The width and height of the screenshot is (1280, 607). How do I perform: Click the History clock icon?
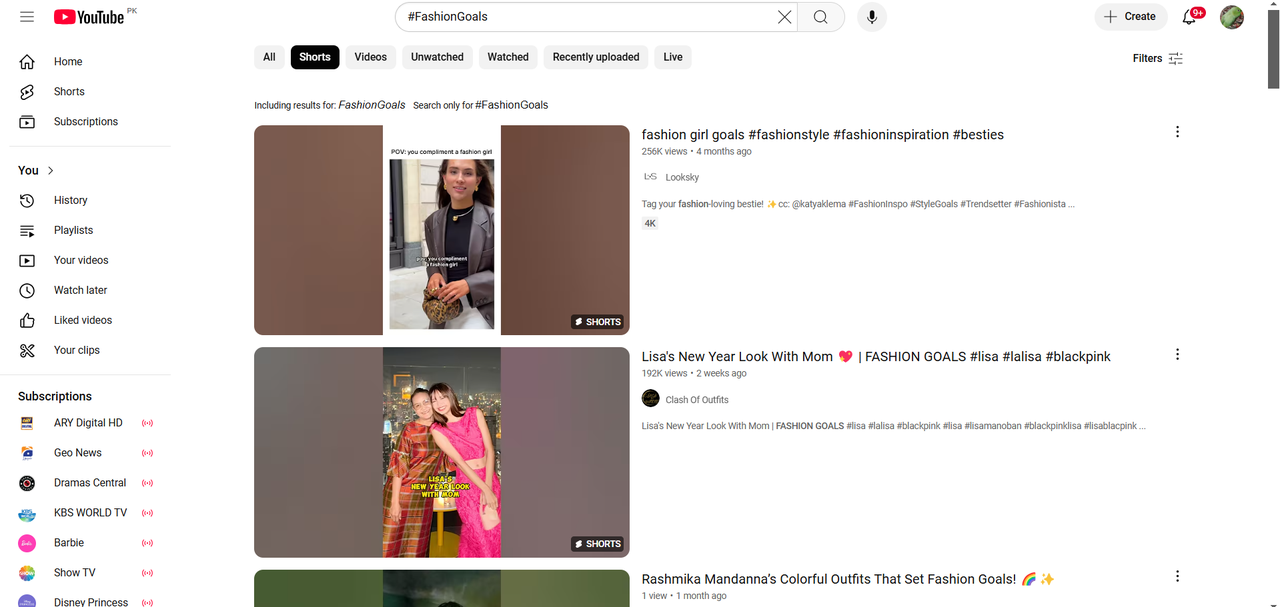[28, 200]
